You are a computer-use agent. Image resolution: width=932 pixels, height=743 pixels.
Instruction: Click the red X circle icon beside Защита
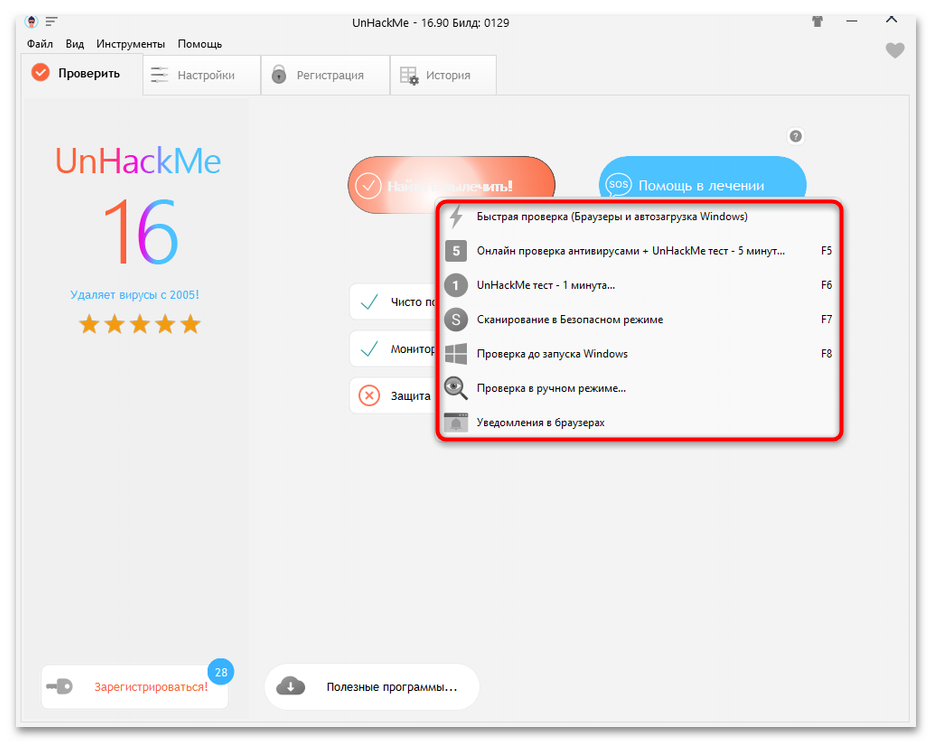tap(369, 395)
